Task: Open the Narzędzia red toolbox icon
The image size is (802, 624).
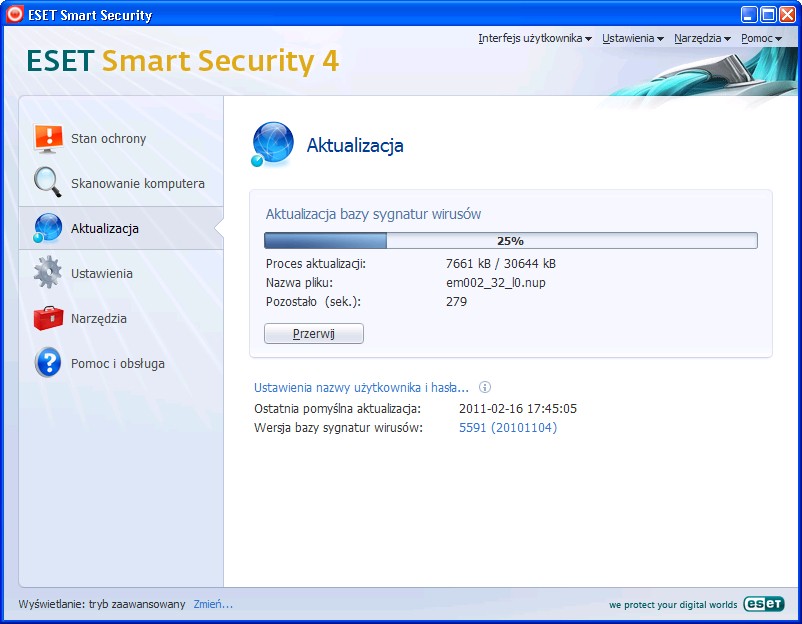Action: click(48, 318)
